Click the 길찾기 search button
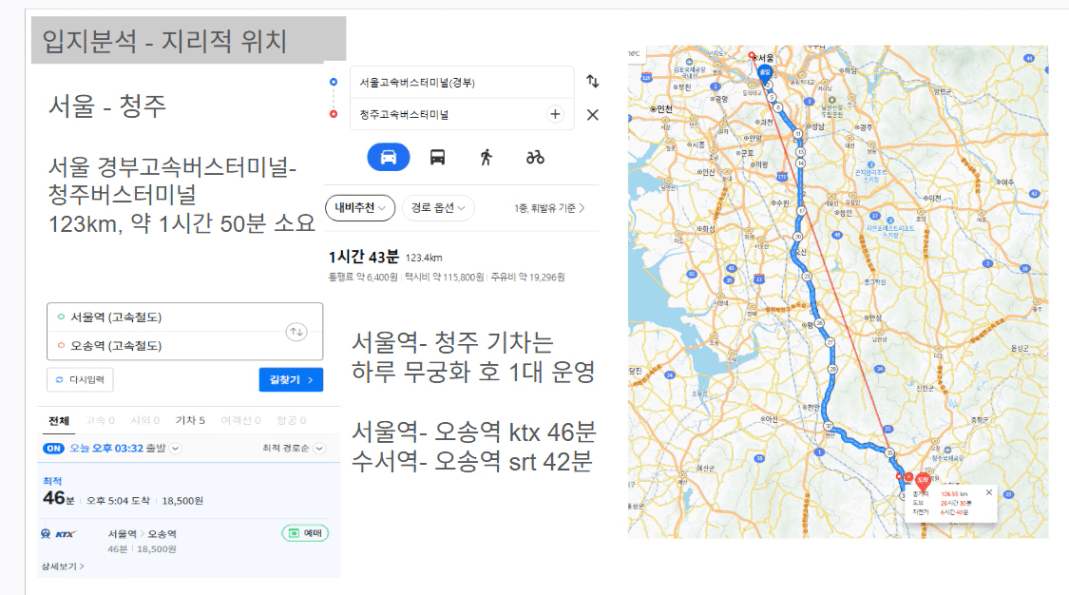Viewport: 1069px width, 595px height. [x=291, y=380]
